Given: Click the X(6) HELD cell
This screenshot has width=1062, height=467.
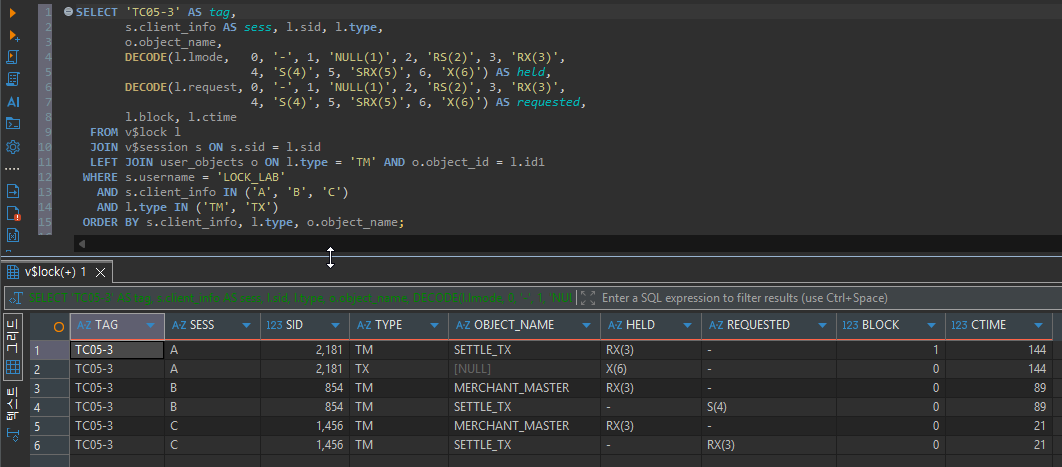Looking at the screenshot, I should tap(651, 369).
